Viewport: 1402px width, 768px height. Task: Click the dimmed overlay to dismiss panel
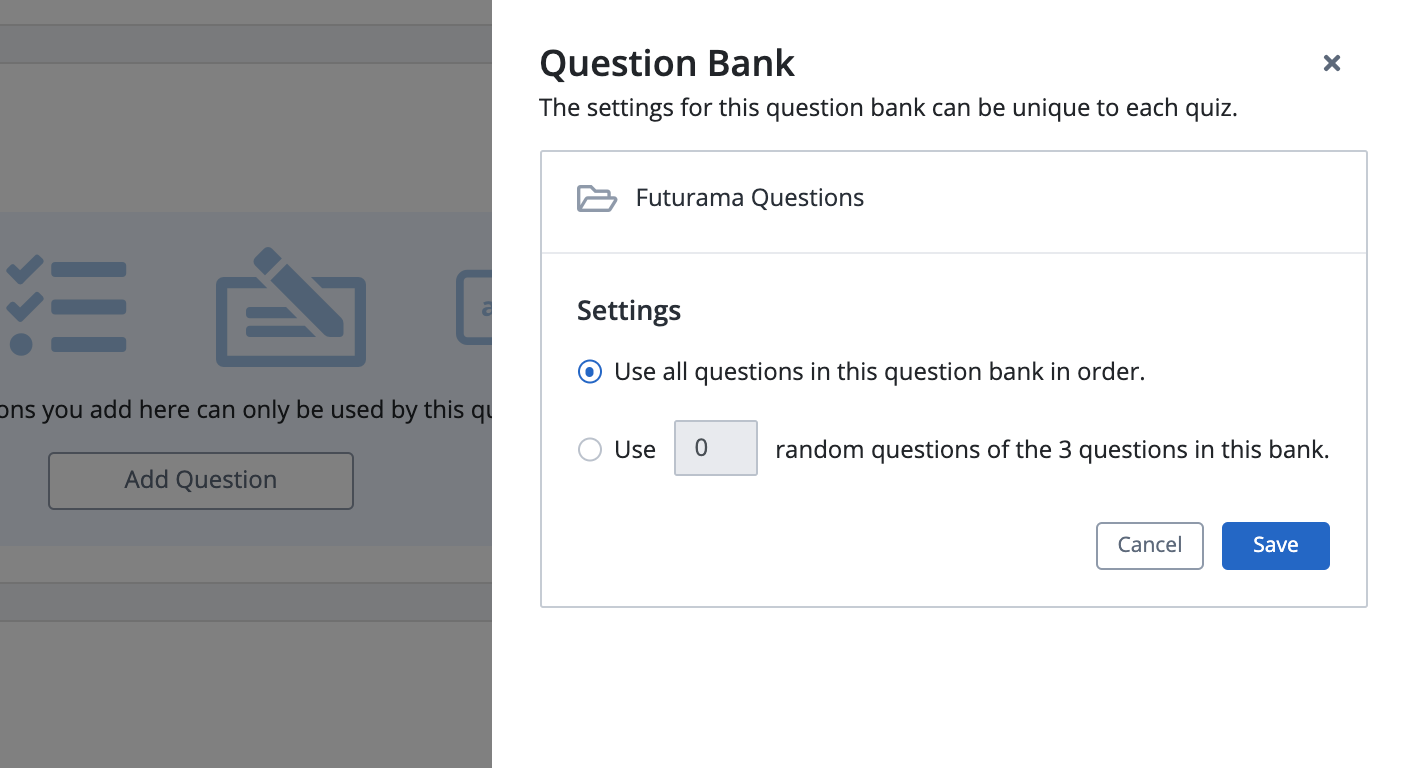[245, 680]
